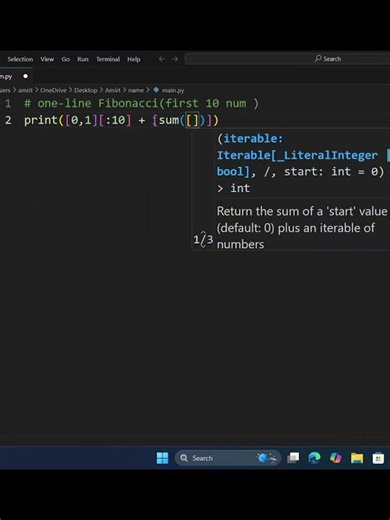Click the taskbar Search box
This screenshot has height=520, width=390.
point(227,458)
